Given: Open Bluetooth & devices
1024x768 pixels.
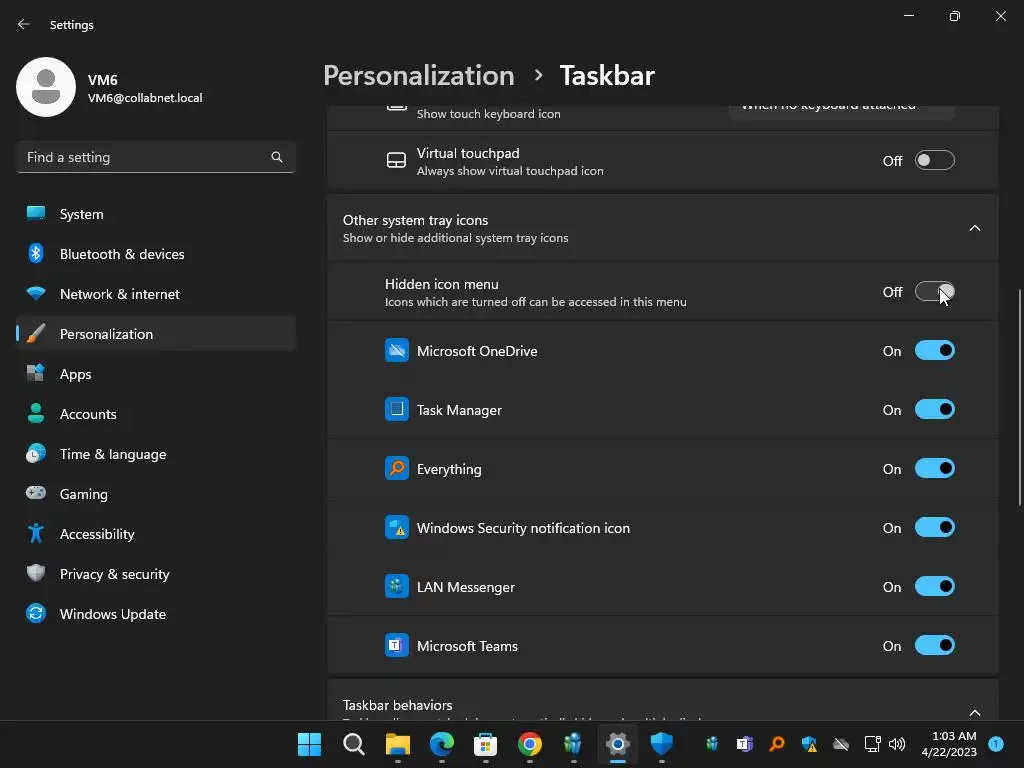Looking at the screenshot, I should point(156,254).
